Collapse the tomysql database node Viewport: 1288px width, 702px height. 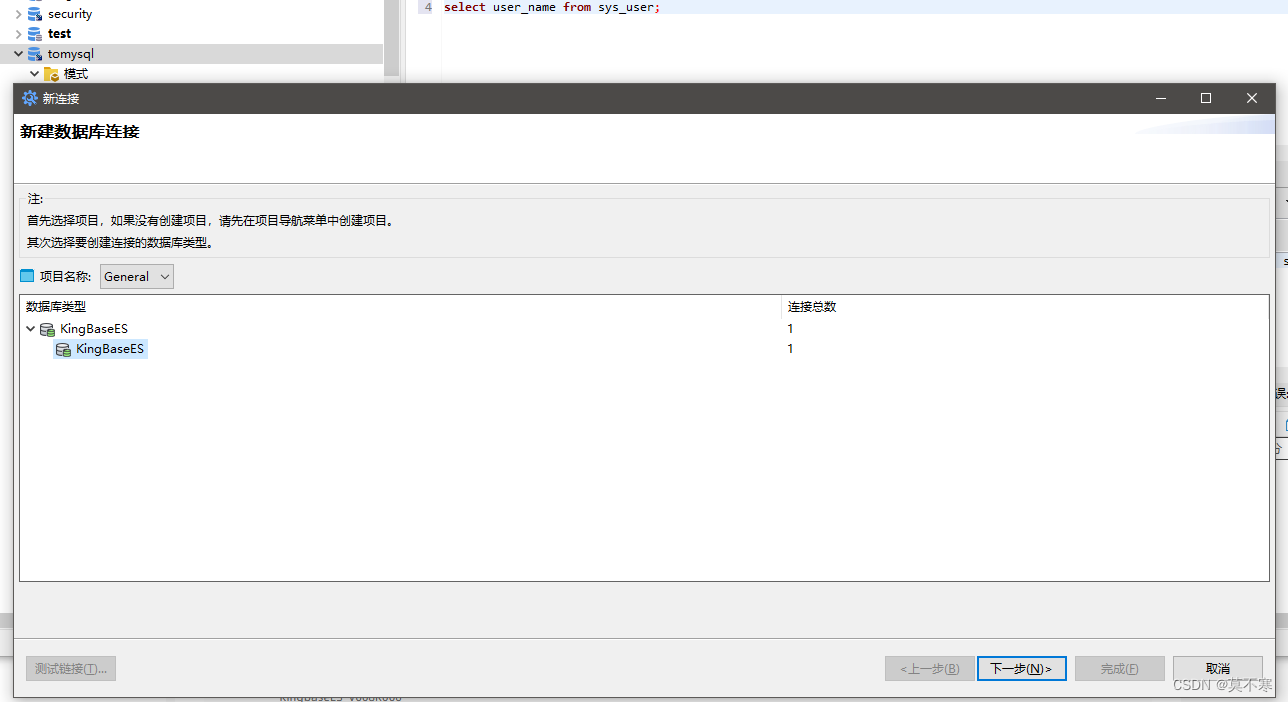tap(18, 54)
